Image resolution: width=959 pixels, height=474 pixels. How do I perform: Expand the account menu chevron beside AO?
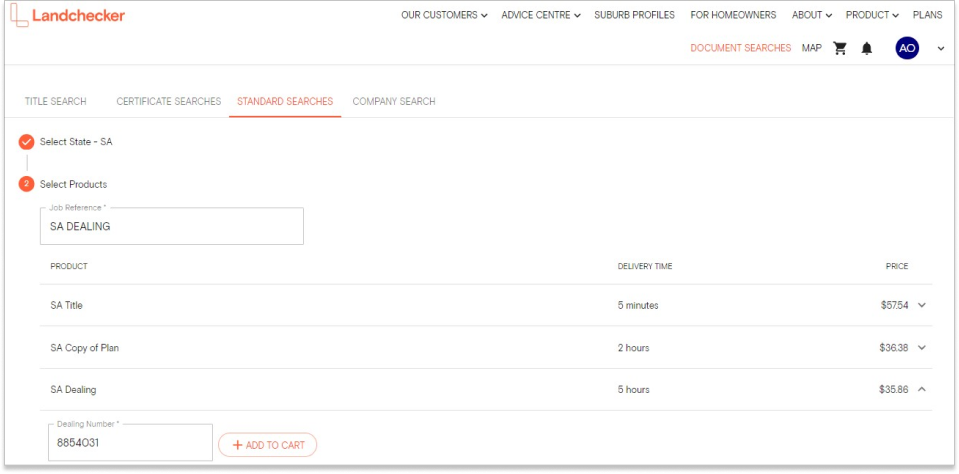click(941, 49)
